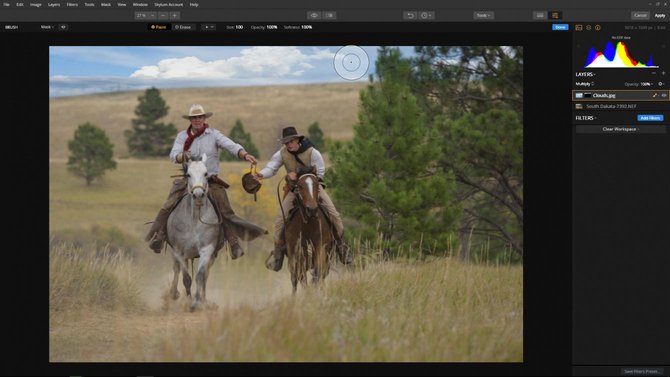
Task: Open the View menu
Action: click(x=122, y=4)
